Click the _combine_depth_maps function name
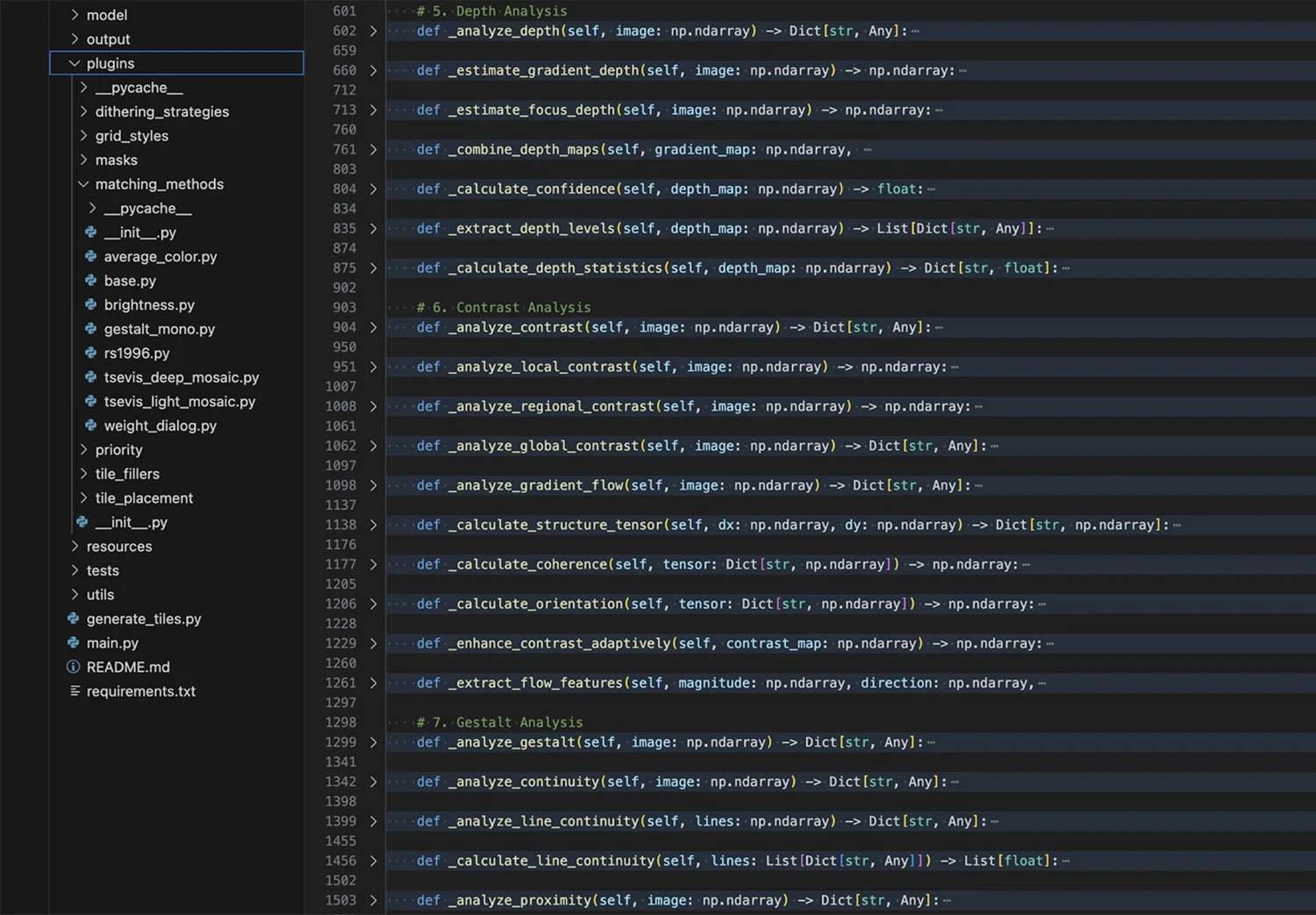This screenshot has height=915, width=1316. click(524, 149)
